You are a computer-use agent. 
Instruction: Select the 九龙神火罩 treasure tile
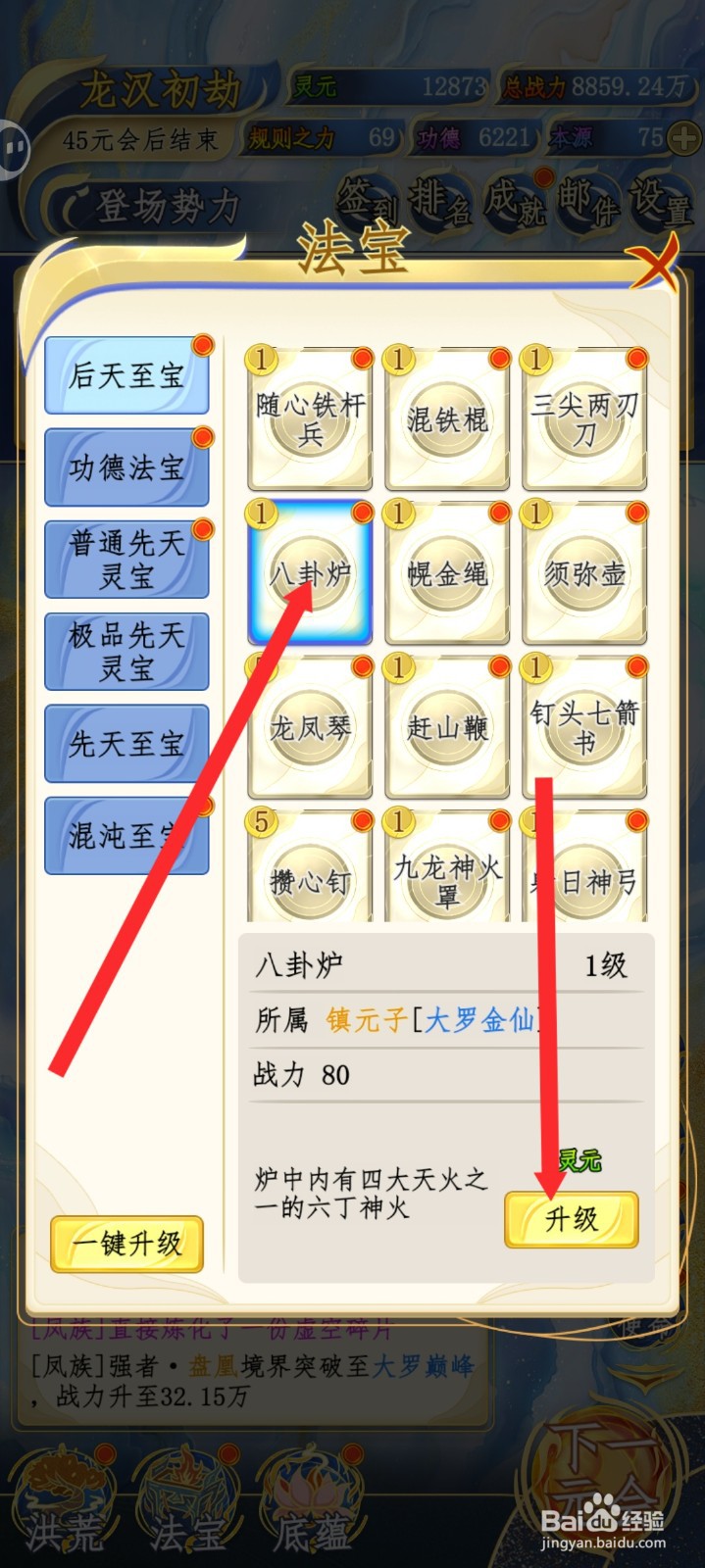(x=447, y=867)
